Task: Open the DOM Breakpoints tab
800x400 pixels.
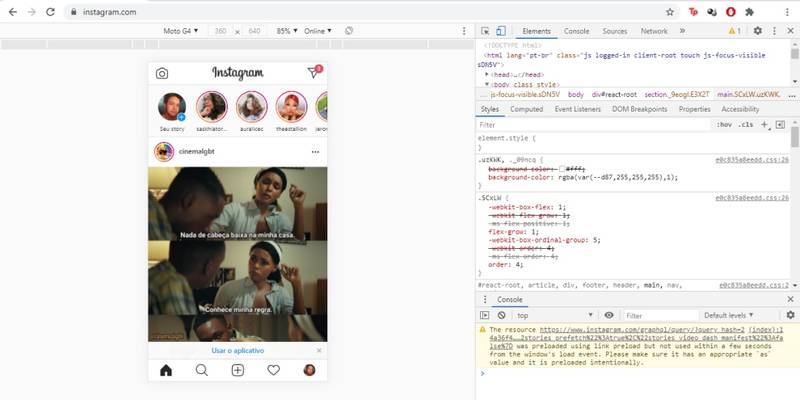Action: click(x=640, y=109)
